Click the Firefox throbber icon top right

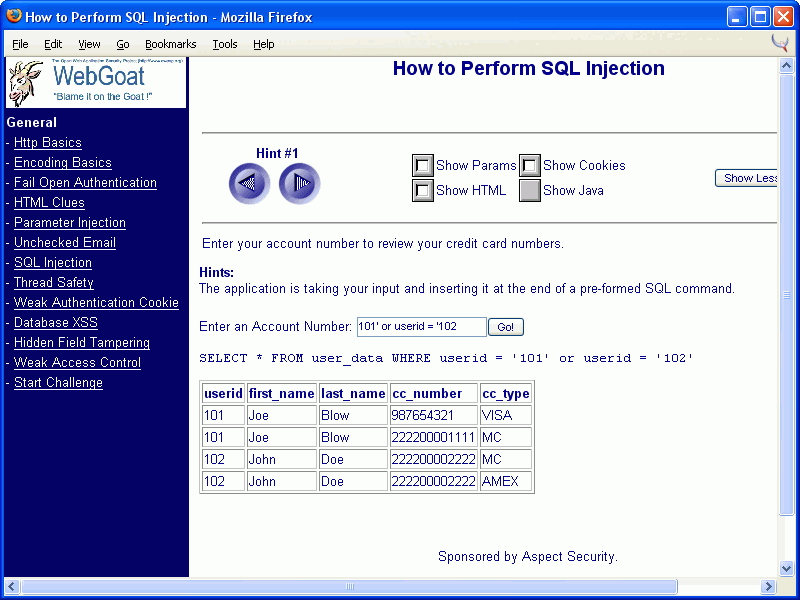(779, 44)
